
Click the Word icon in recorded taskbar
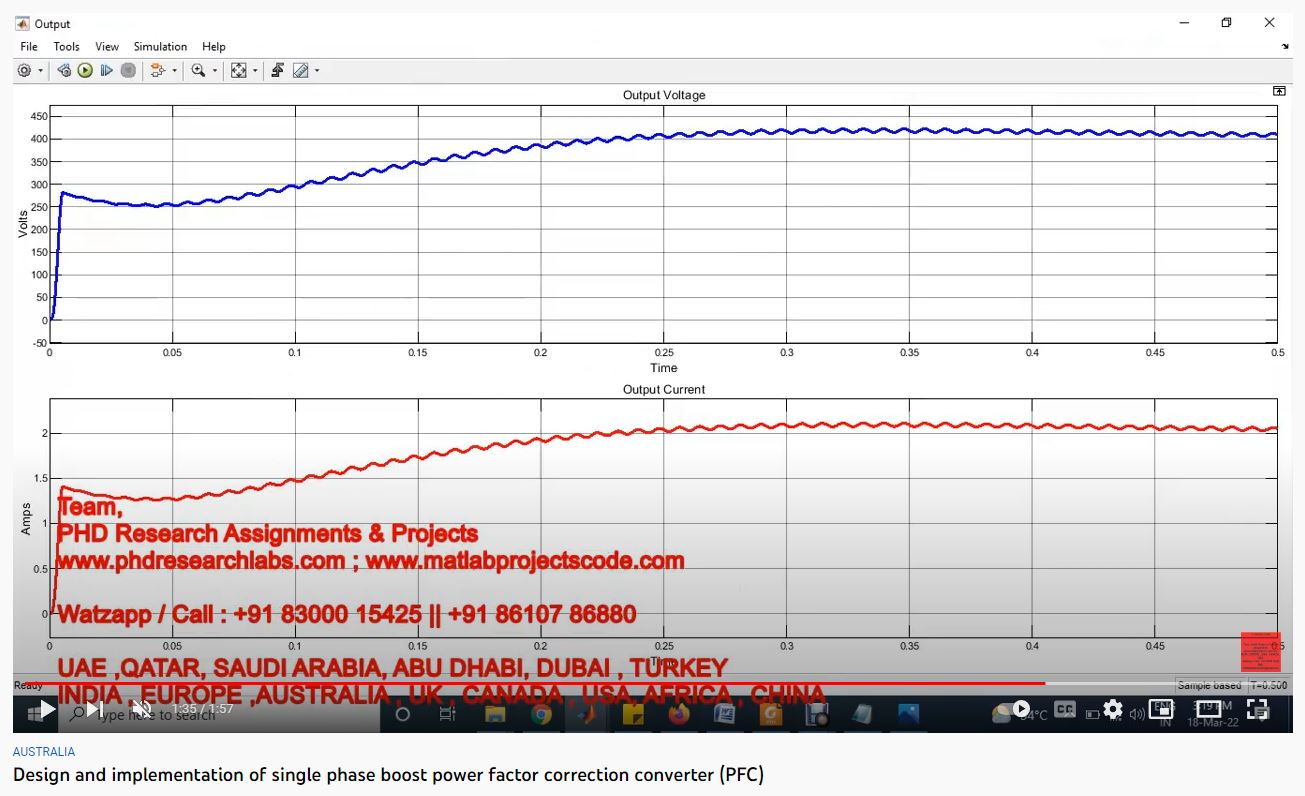pyautogui.click(x=725, y=714)
